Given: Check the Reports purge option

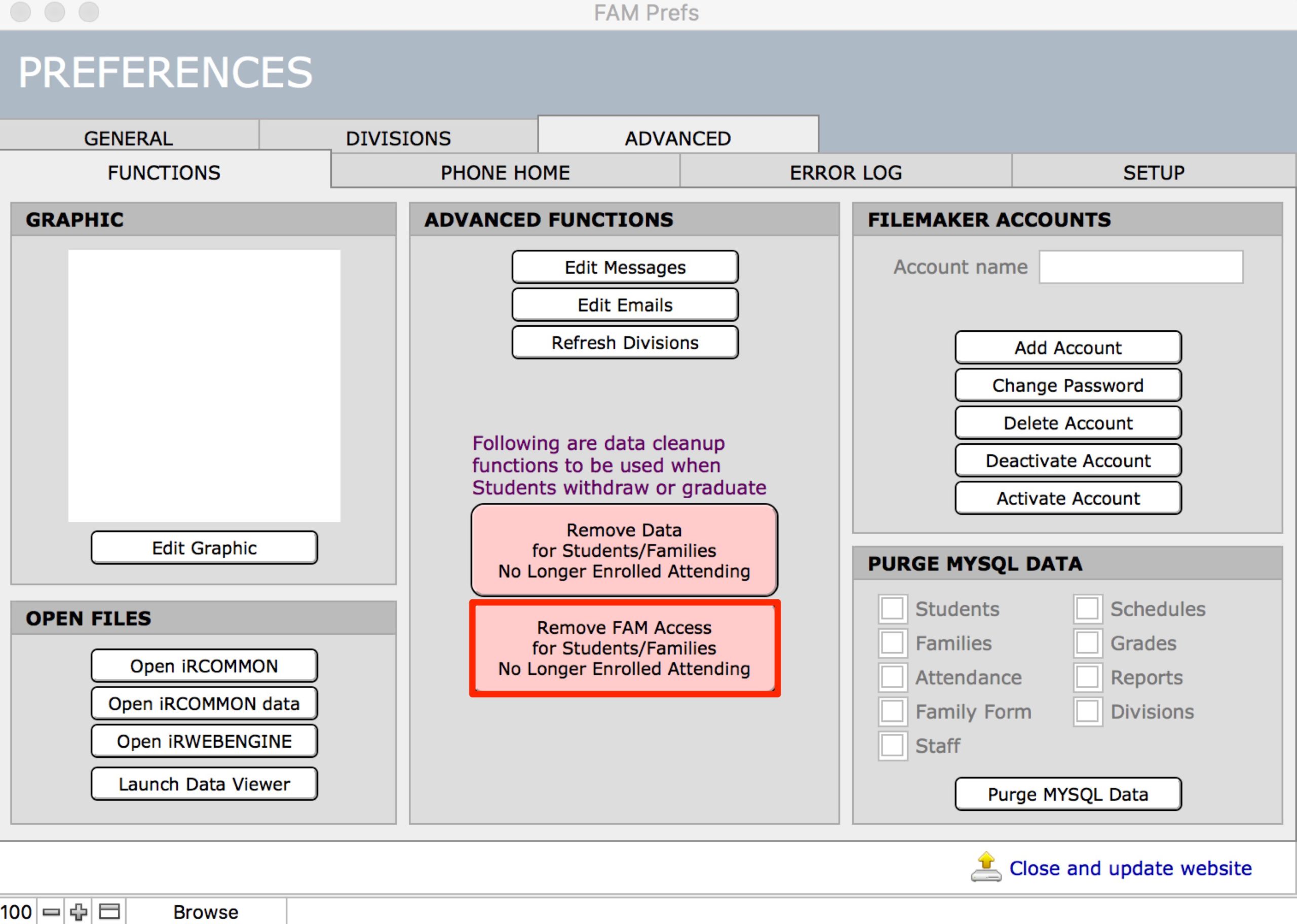Looking at the screenshot, I should (x=1087, y=677).
